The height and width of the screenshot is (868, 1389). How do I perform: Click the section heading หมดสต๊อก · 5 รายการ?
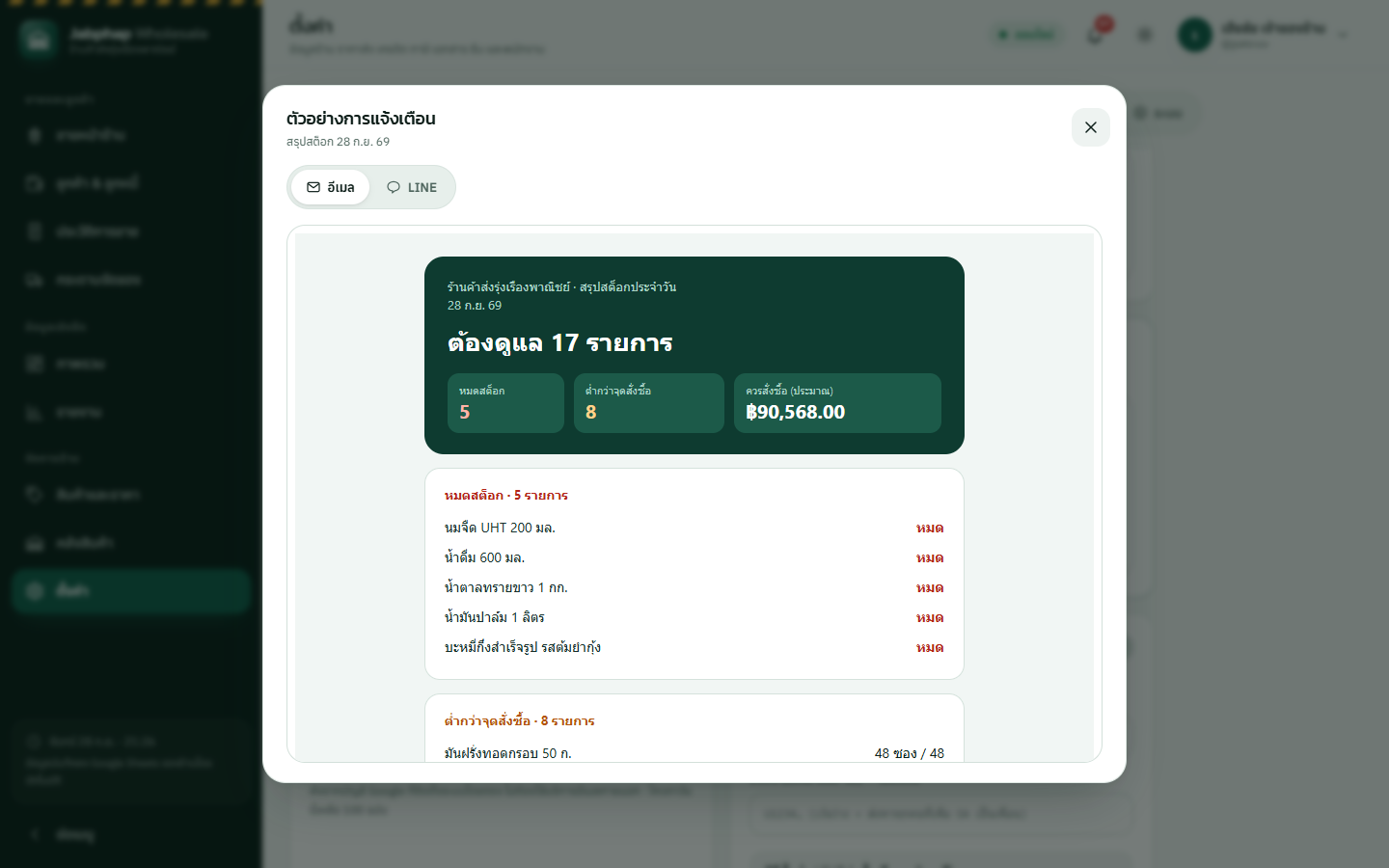[506, 495]
